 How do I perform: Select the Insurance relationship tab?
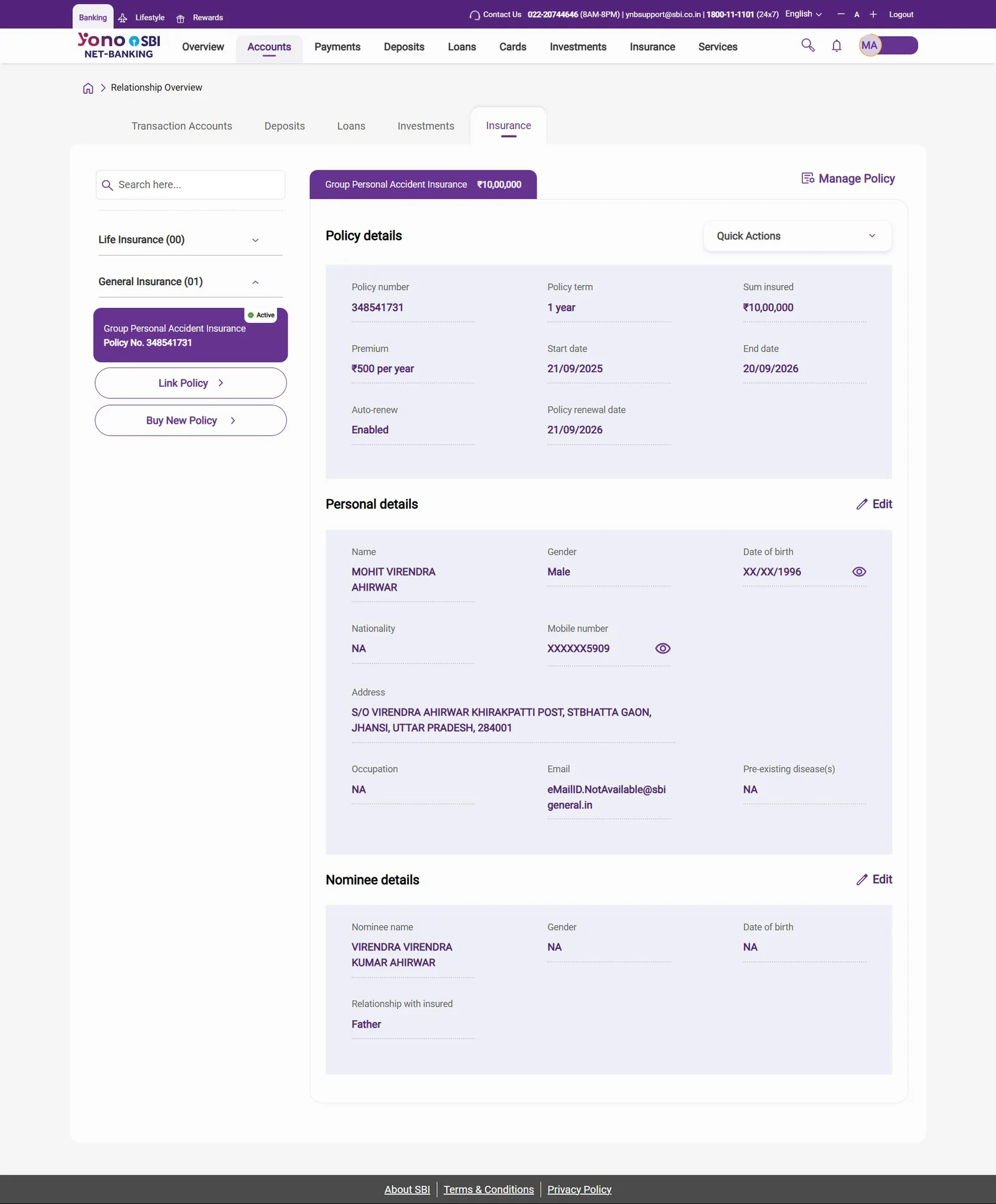pos(509,126)
